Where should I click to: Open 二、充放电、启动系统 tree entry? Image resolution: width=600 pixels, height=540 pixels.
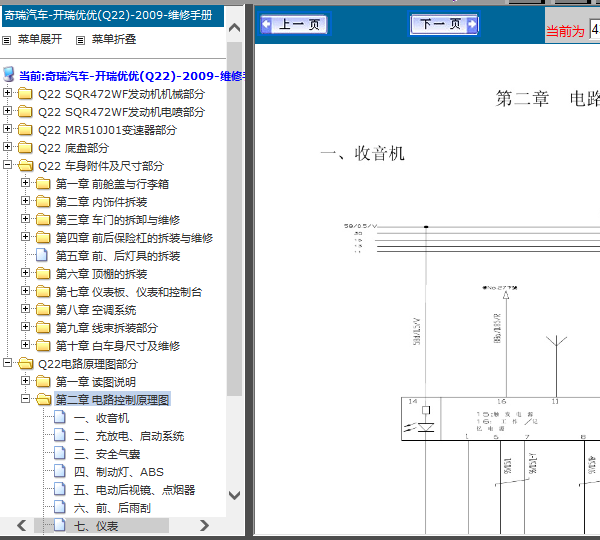pyautogui.click(x=129, y=436)
